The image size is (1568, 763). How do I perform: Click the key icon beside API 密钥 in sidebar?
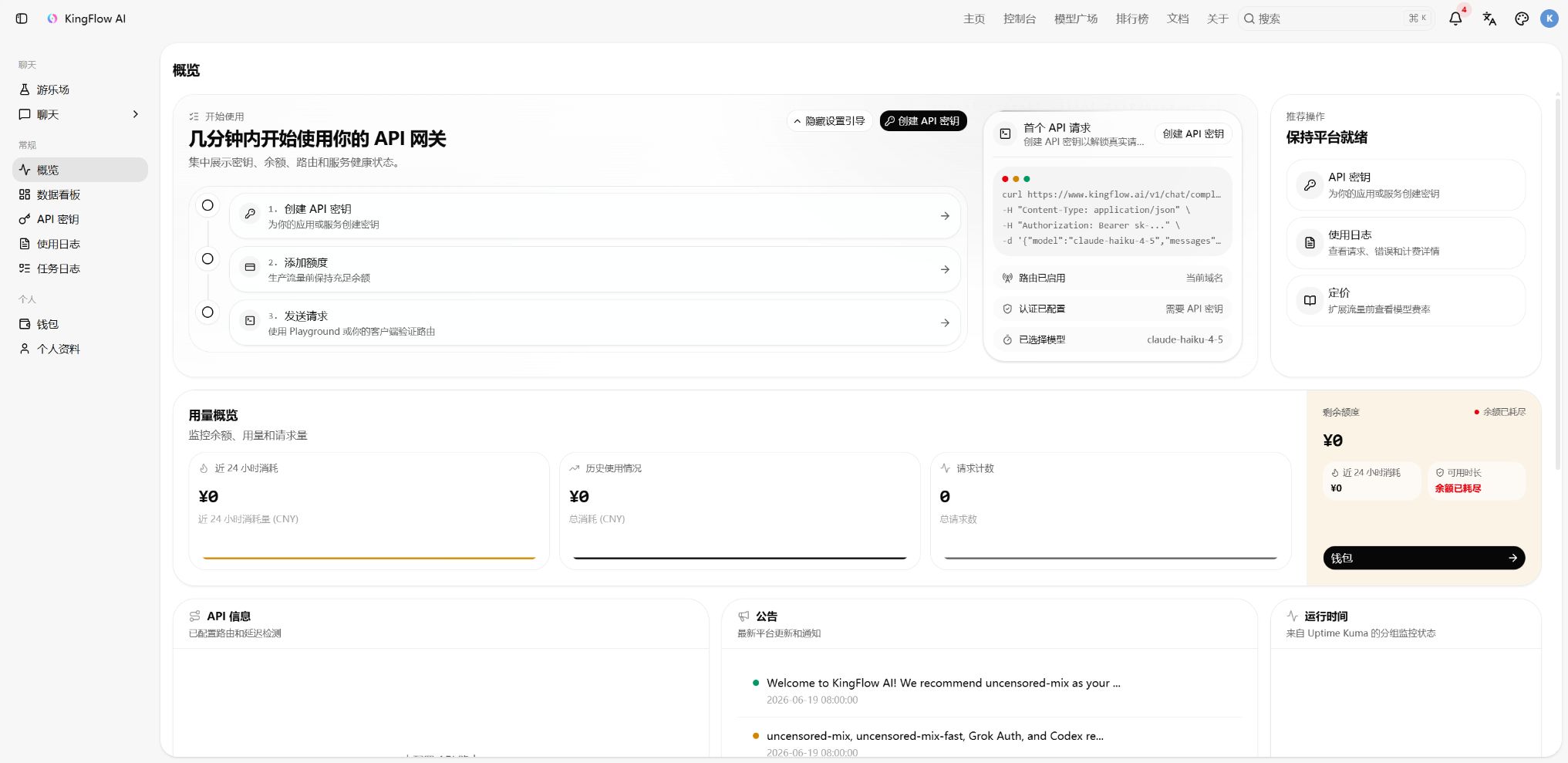click(25, 219)
